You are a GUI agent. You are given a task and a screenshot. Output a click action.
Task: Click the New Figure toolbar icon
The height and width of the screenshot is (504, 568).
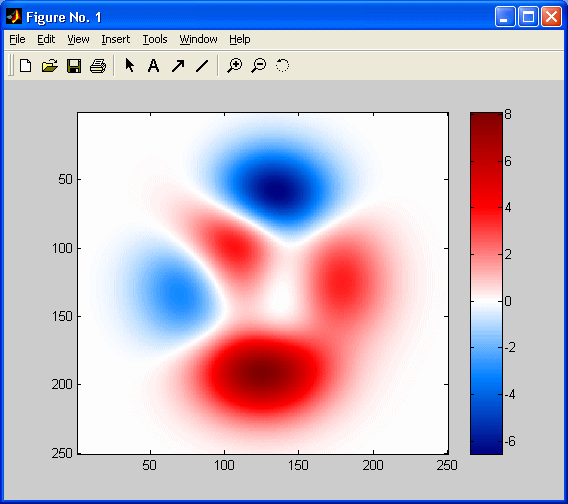click(x=25, y=66)
